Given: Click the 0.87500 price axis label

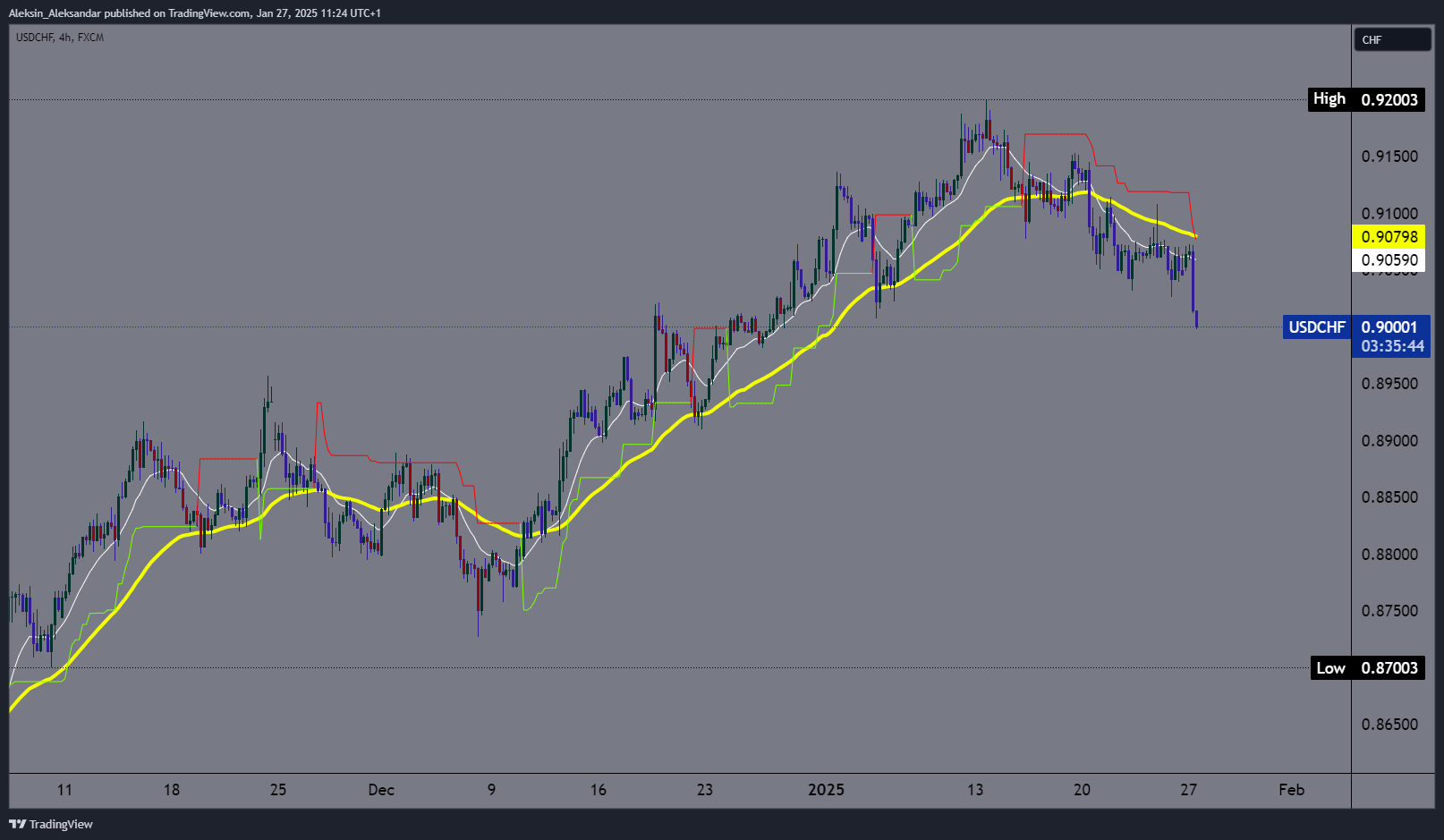Looking at the screenshot, I should 1389,611.
